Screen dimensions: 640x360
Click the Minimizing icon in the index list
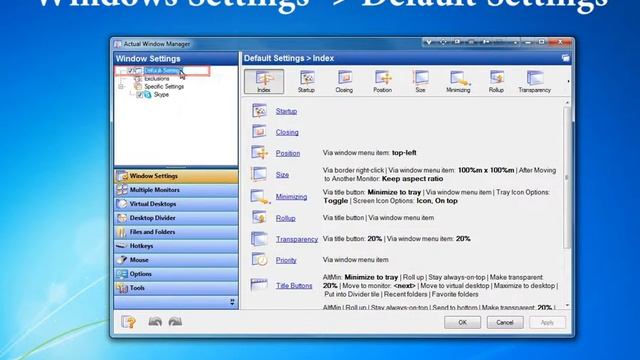click(x=260, y=196)
